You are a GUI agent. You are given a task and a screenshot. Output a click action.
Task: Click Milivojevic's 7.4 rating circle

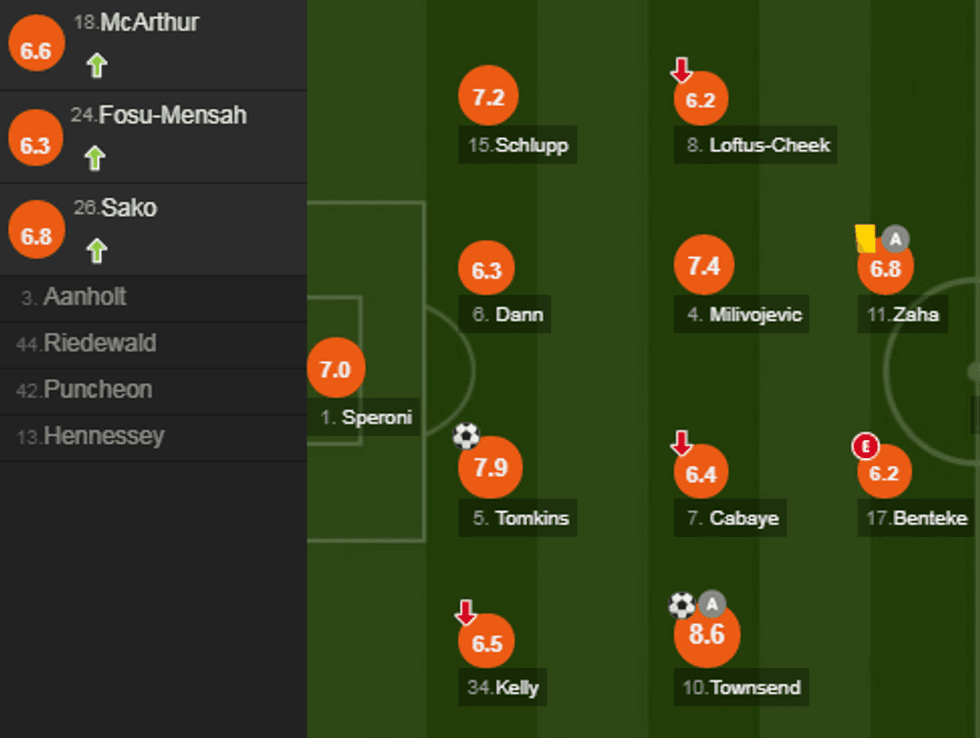click(x=704, y=265)
